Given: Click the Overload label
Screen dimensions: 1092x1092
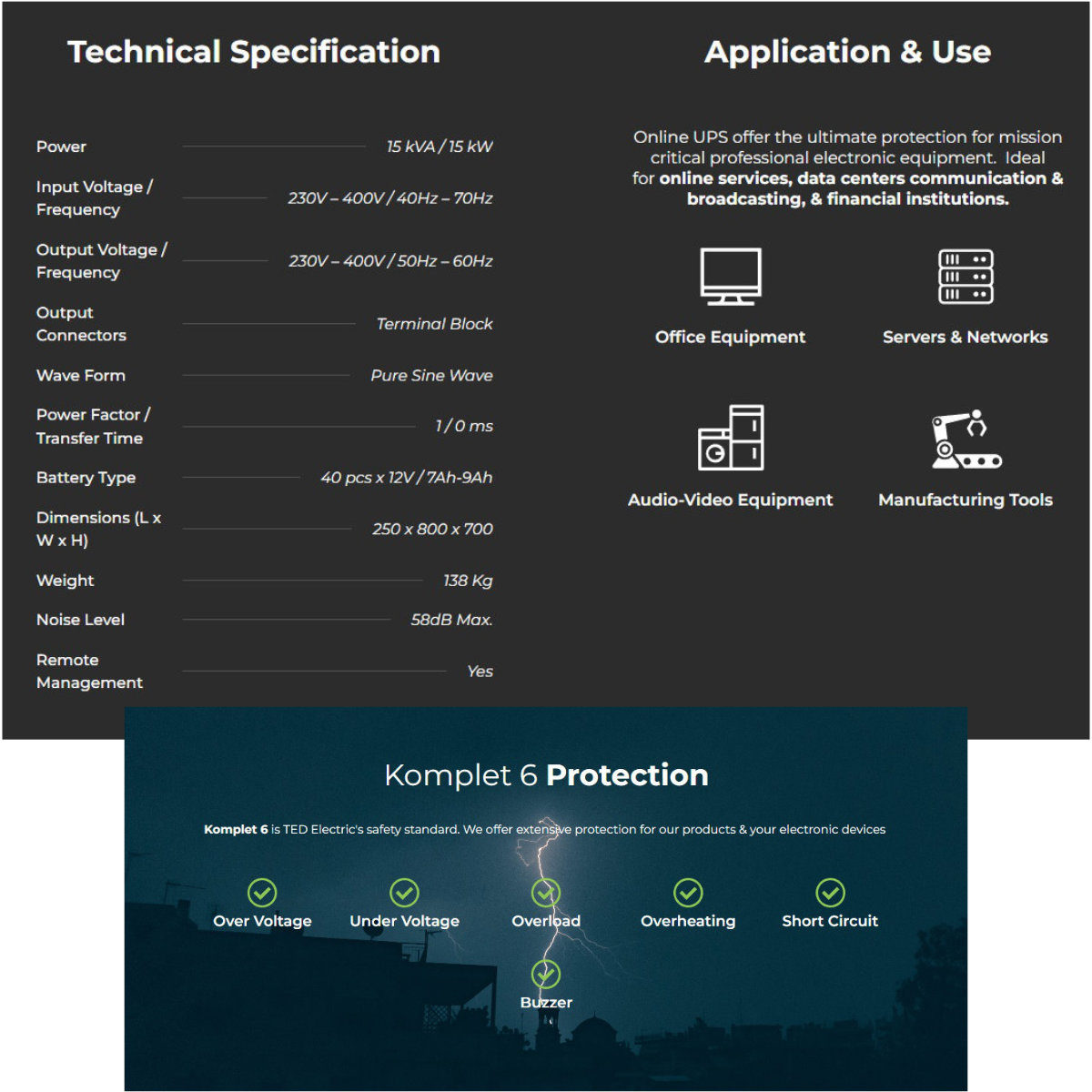Looking at the screenshot, I should [546, 921].
